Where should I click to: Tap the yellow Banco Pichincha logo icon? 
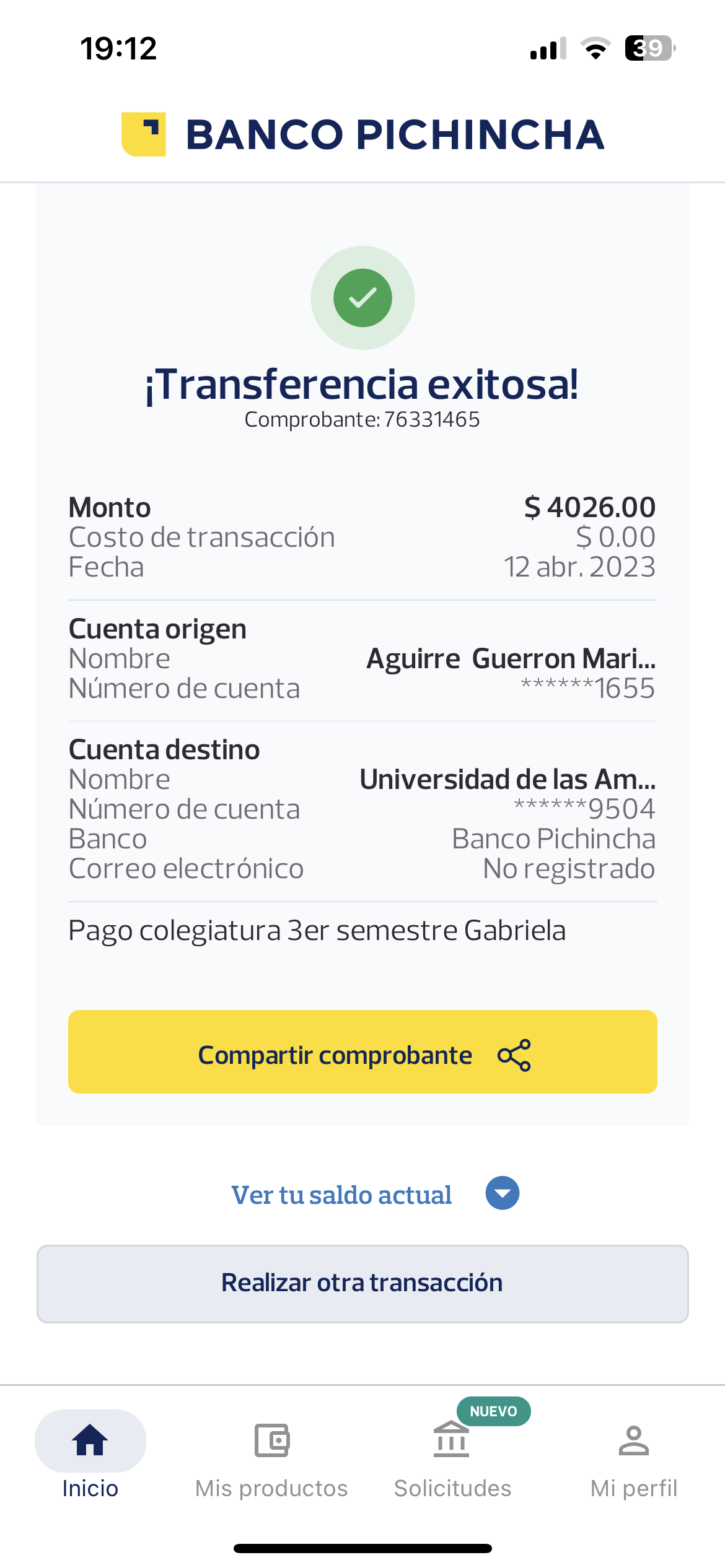point(143,134)
